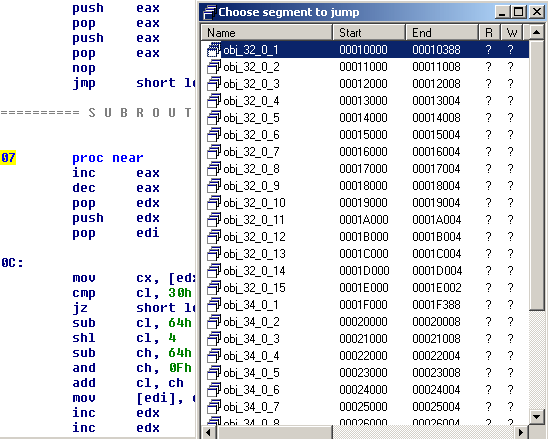The height and width of the screenshot is (439, 548).
Task: Choose the obj_32_0_10 segment icon
Action: (x=214, y=203)
